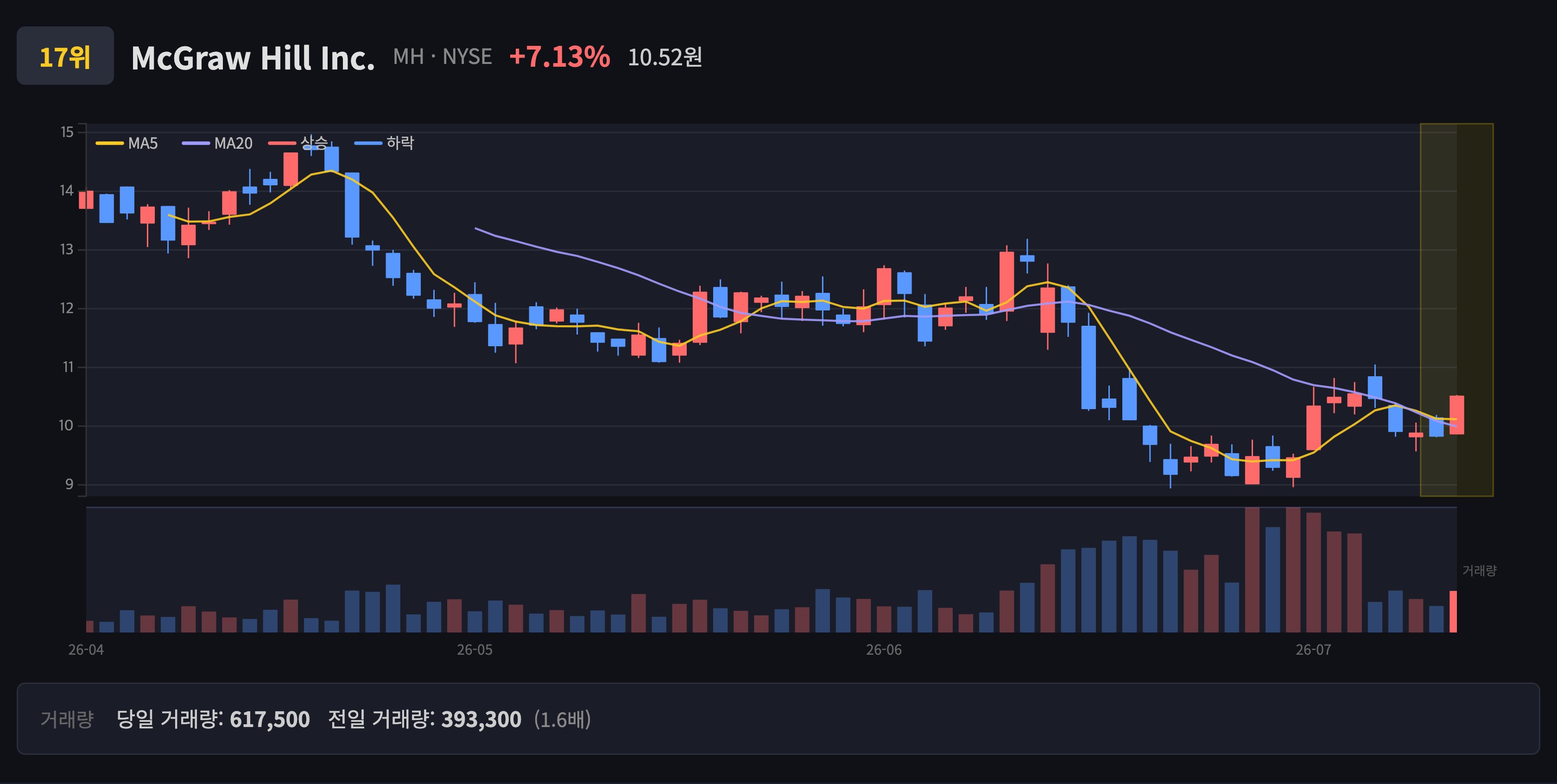The image size is (1557, 784).
Task: Click the bright red latest volume bar
Action: (1453, 611)
